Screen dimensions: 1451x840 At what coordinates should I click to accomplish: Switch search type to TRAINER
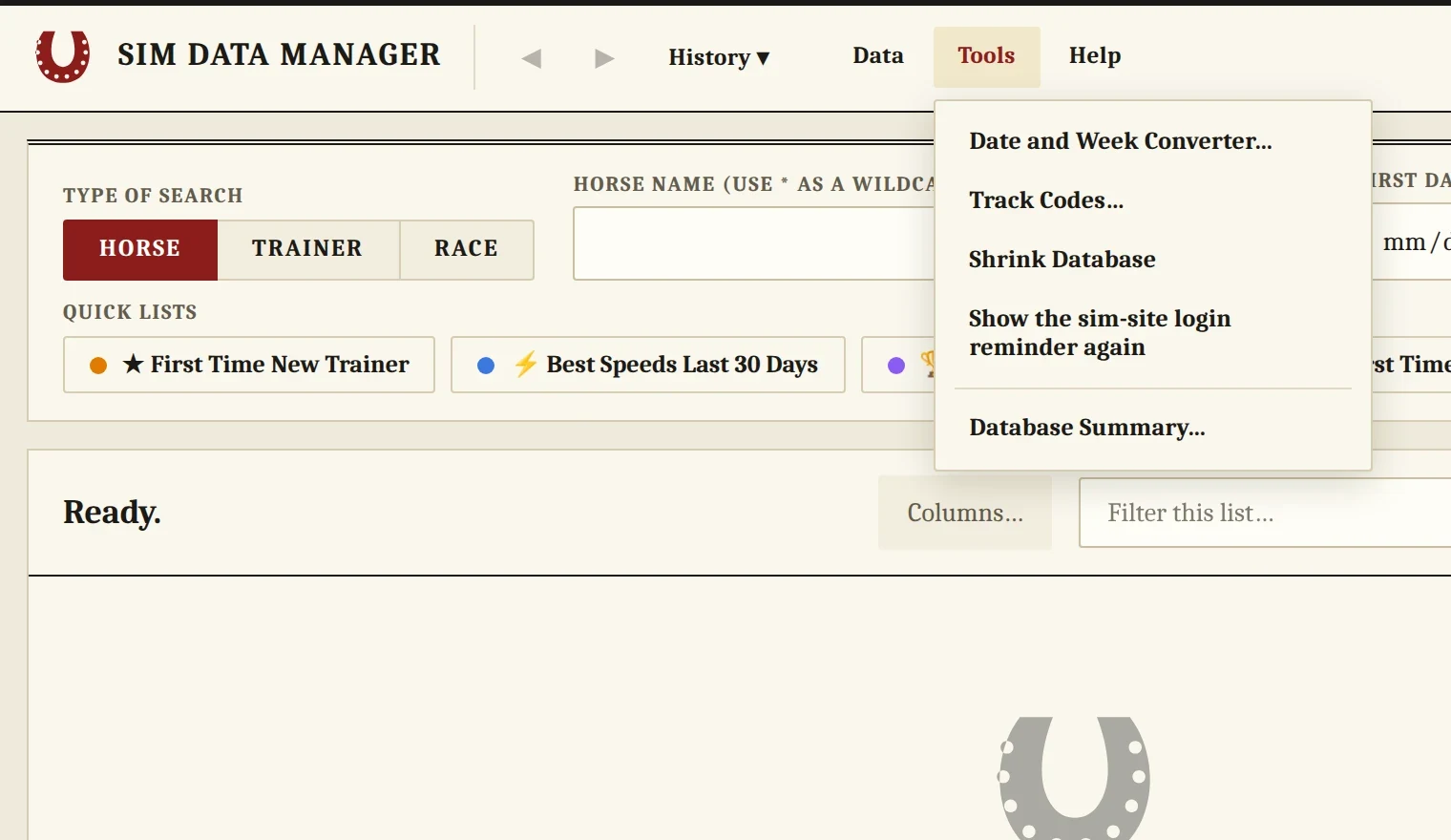[x=307, y=249]
